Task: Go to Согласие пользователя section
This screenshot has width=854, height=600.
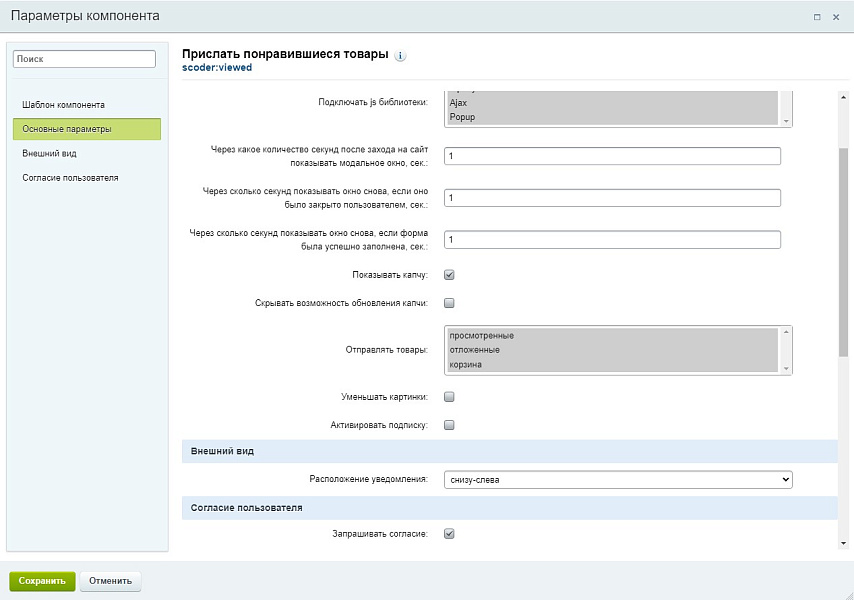Action: pyautogui.click(x=70, y=178)
